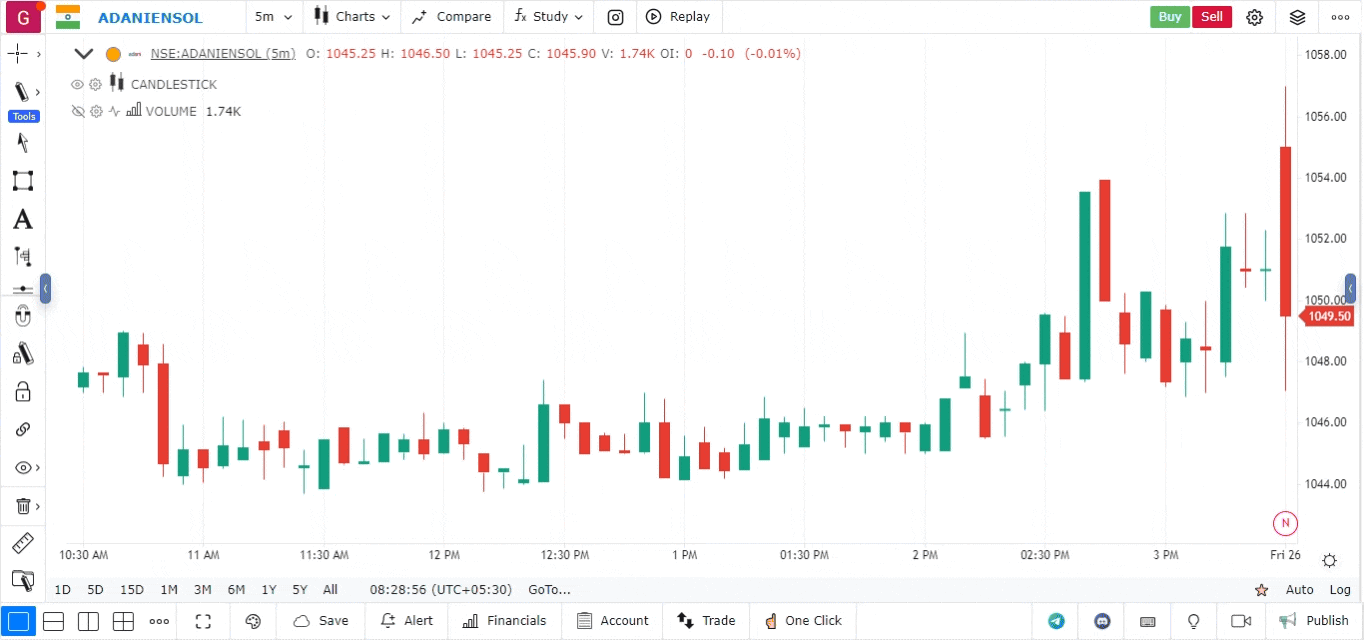Open the Telegram icon link
Viewport: 1364px width, 640px height.
[x=1056, y=621]
